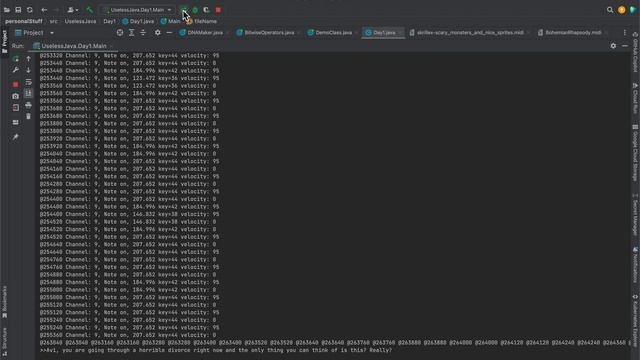Toggle scroll to end of console
640x360 pixels.
[x=29, y=93]
